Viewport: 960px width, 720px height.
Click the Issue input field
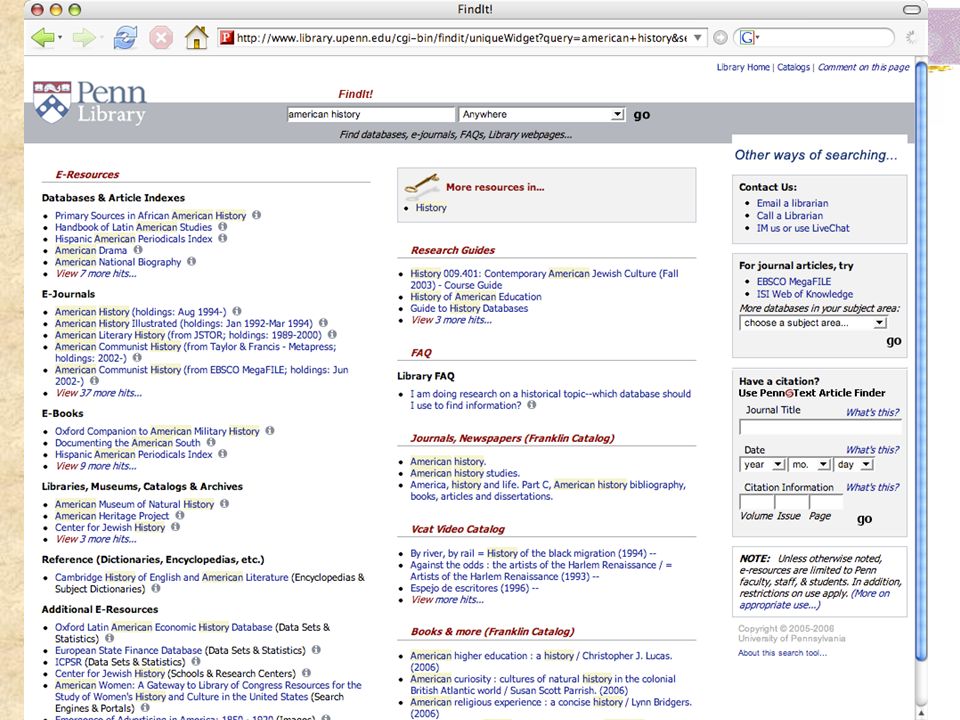(x=790, y=502)
